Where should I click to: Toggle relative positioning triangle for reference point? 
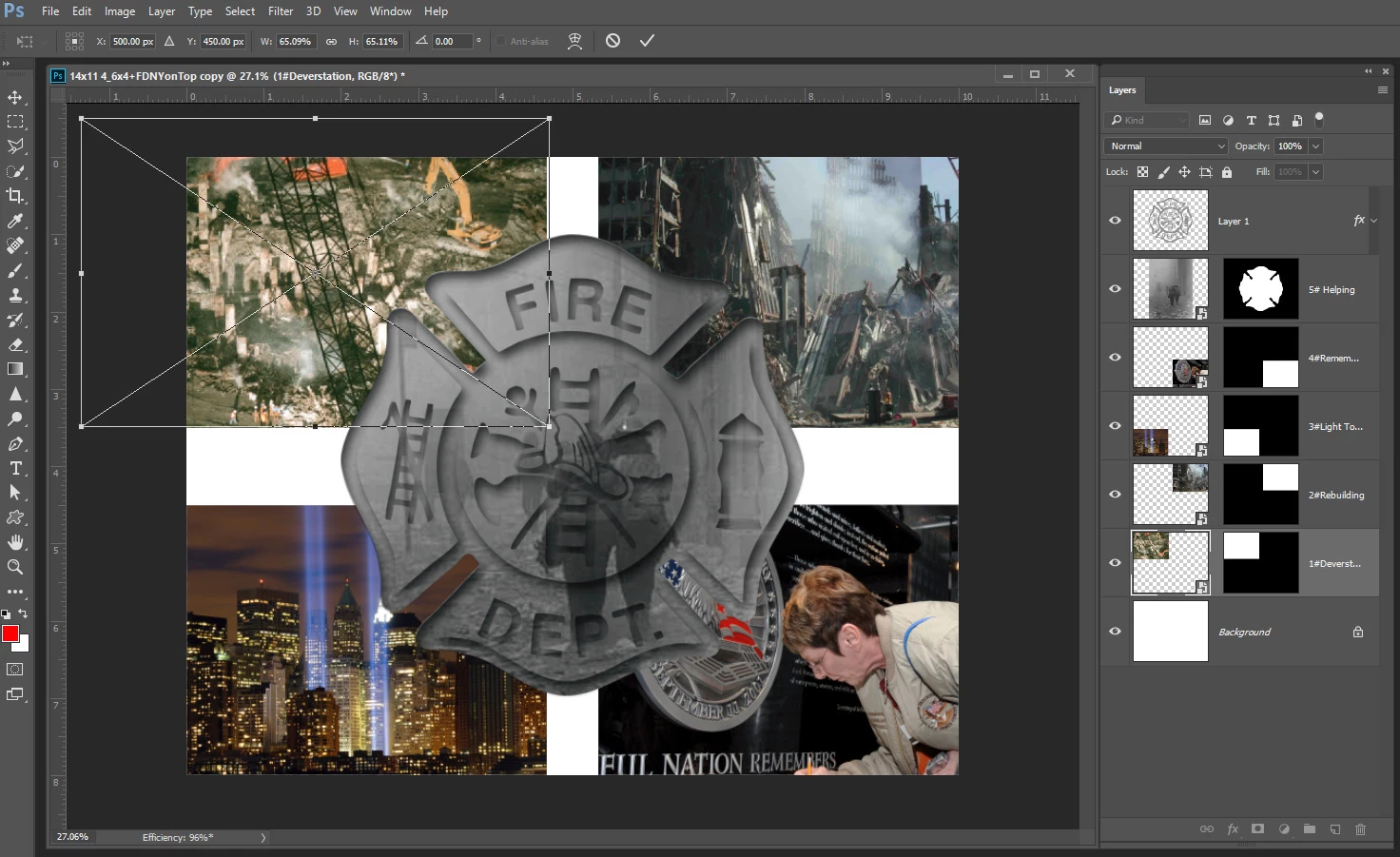point(169,41)
